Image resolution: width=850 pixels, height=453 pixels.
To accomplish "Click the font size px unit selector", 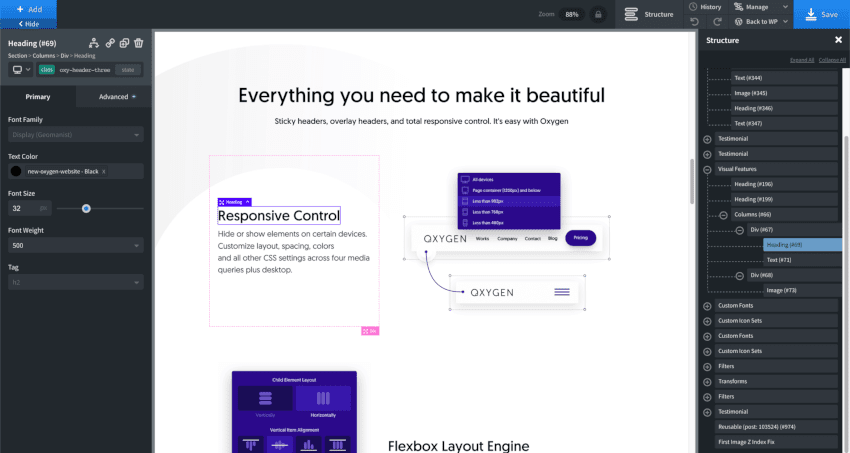I will click(x=43, y=209).
